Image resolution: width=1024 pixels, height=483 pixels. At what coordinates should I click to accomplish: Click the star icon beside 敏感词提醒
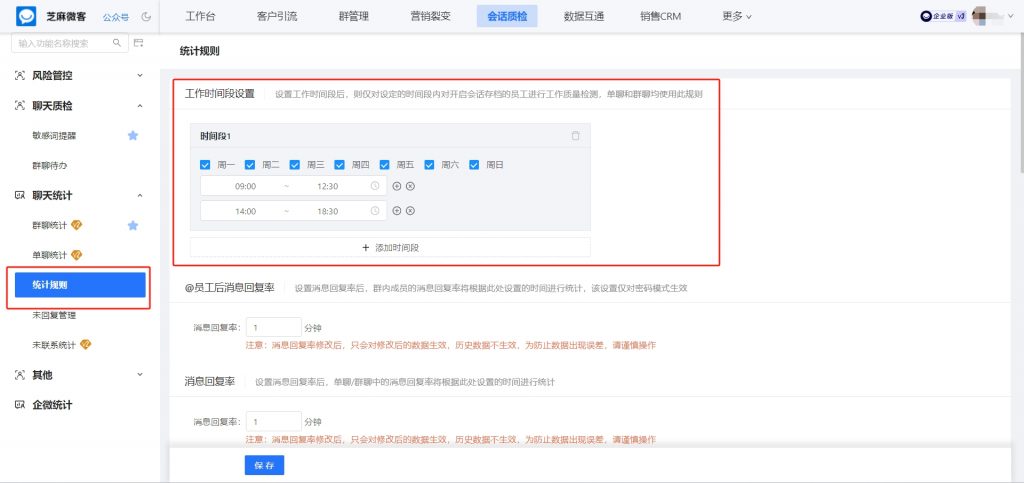tap(133, 135)
